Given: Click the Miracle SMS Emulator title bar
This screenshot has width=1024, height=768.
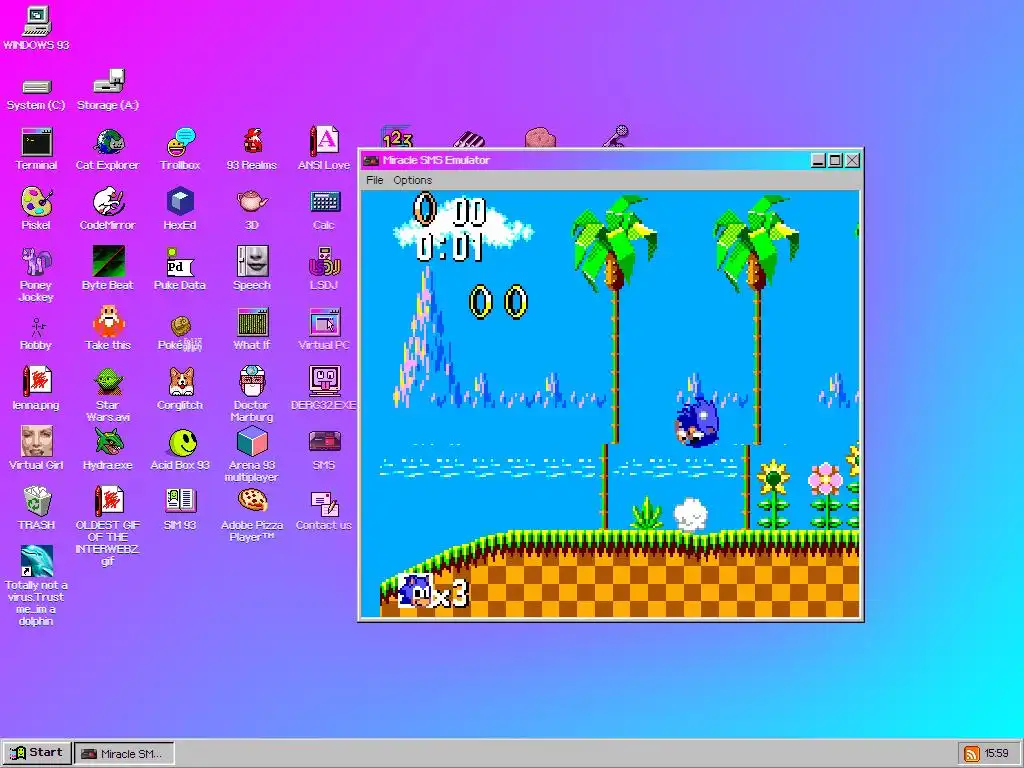Looking at the screenshot, I should (584, 160).
